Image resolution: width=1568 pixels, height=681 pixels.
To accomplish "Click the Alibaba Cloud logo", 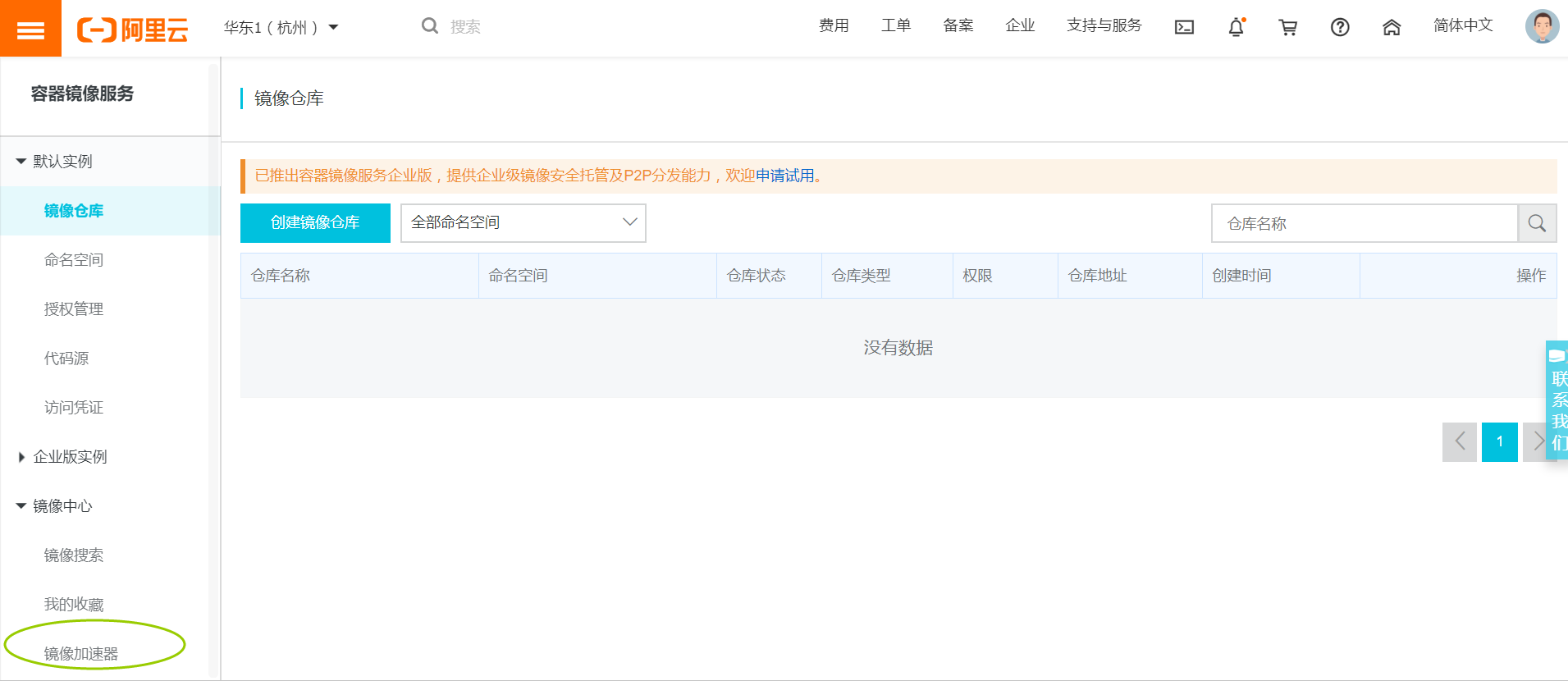I will (133, 30).
